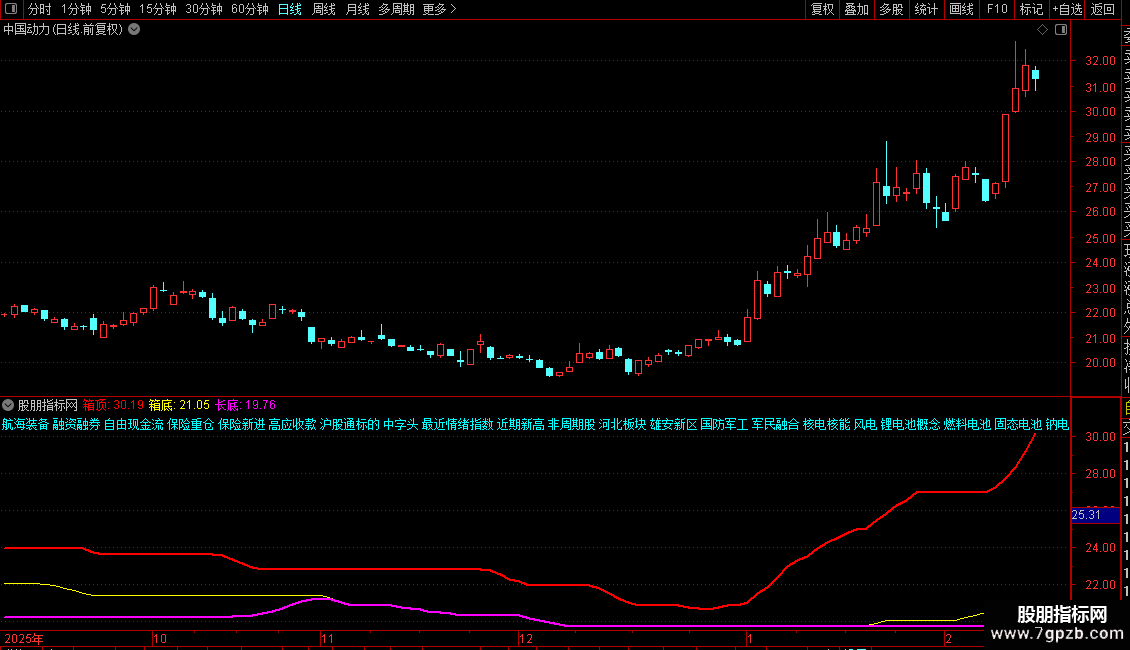1130x650 pixels.
Task: Click the 核电核能 concept tag
Action: point(827,424)
